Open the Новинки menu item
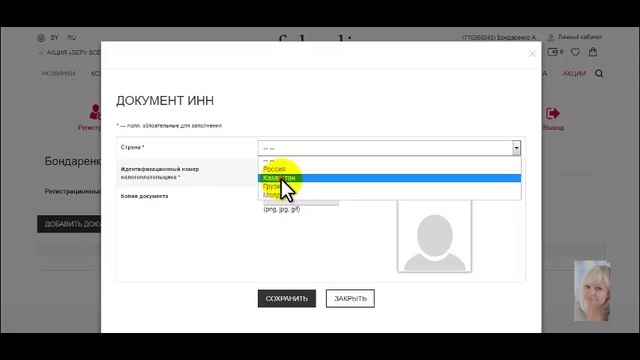Image resolution: width=640 pixels, height=360 pixels. [58, 73]
